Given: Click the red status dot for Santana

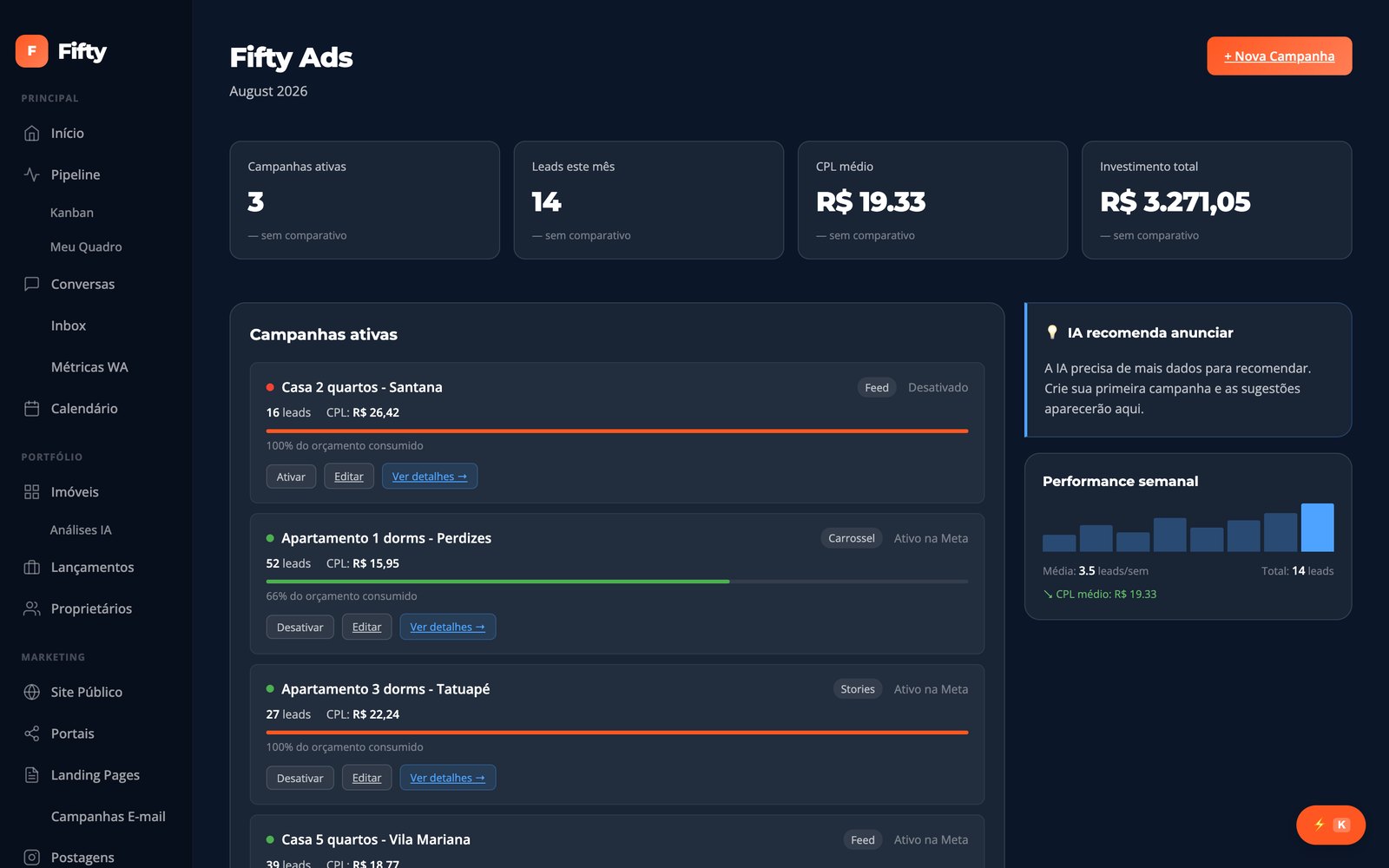Looking at the screenshot, I should [270, 387].
